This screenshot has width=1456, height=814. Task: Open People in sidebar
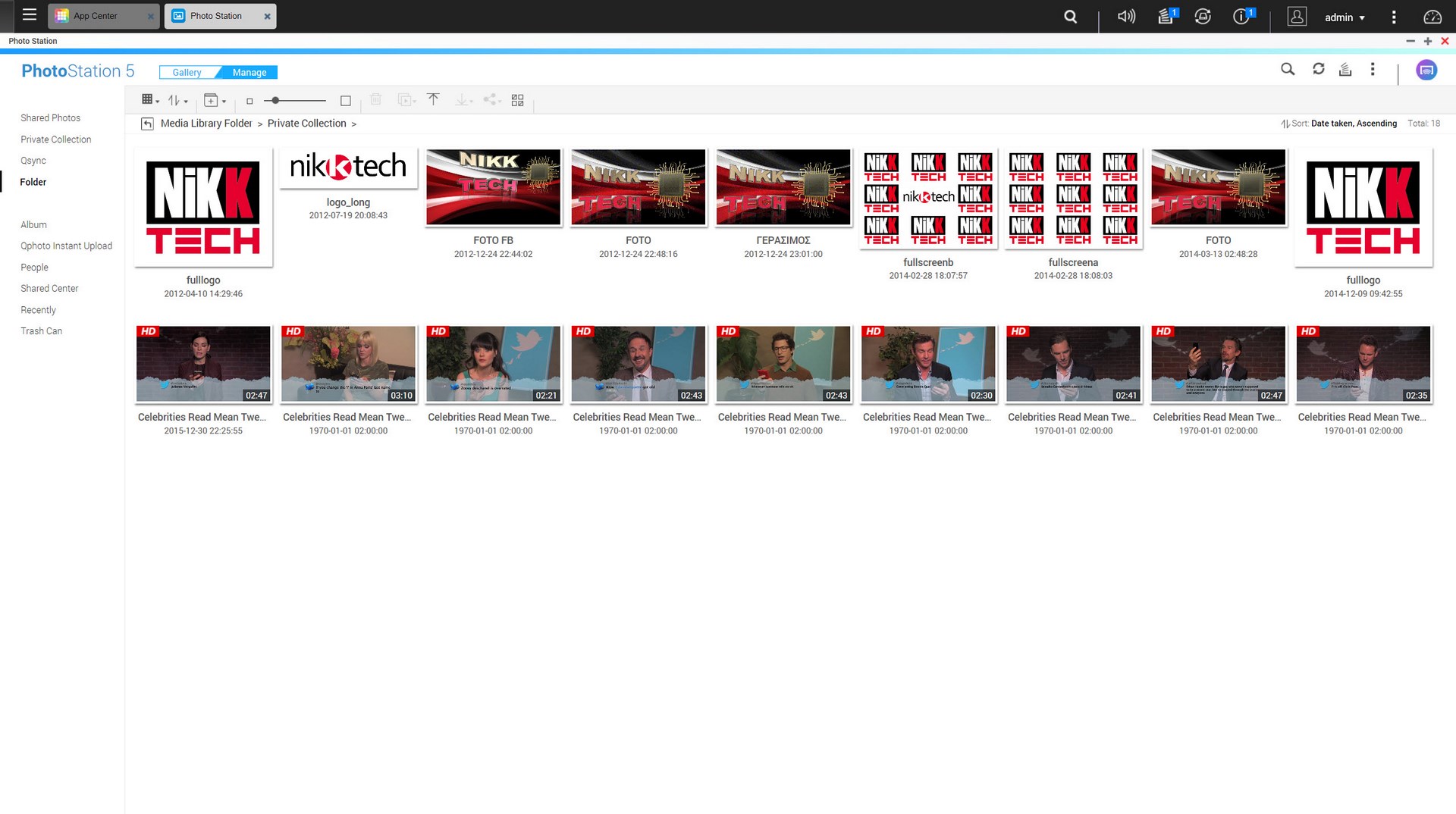(x=34, y=268)
